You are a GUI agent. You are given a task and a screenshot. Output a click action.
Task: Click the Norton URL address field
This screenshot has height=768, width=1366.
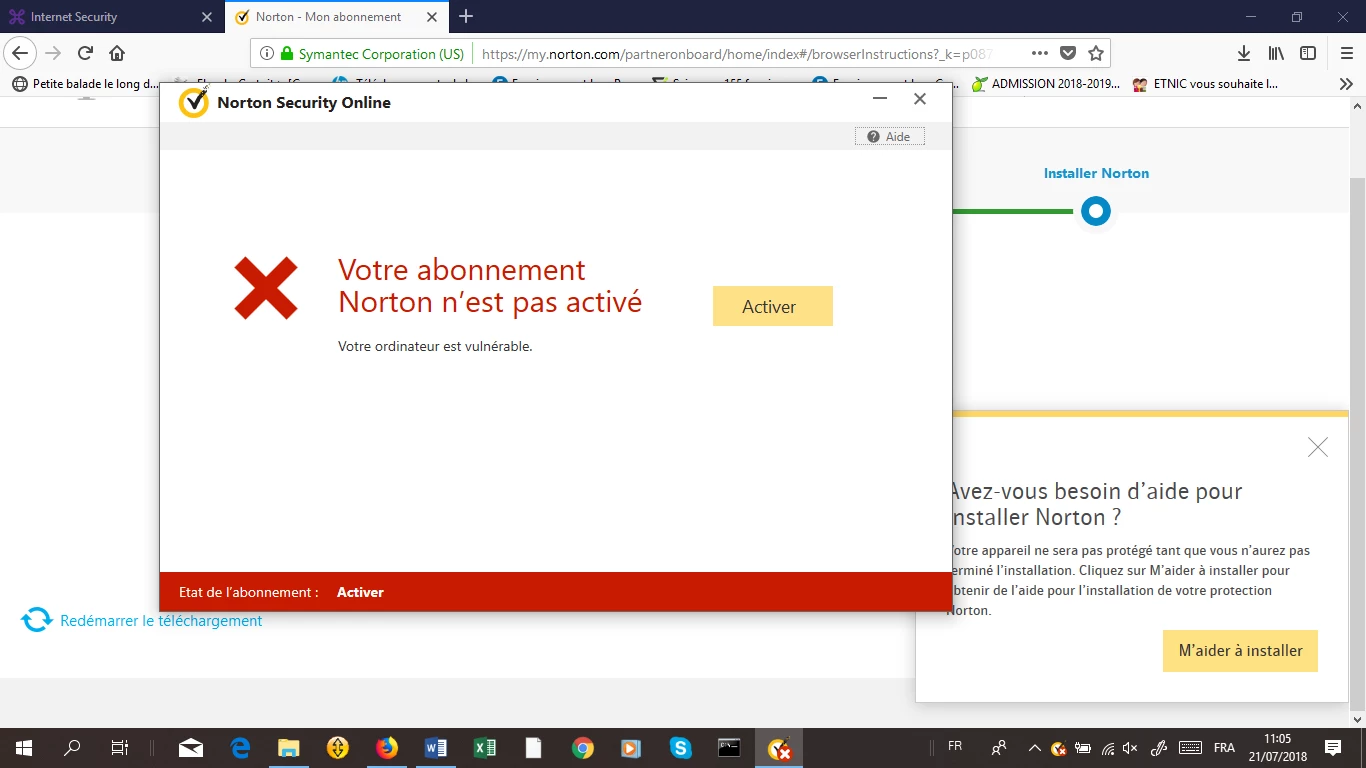(735, 54)
